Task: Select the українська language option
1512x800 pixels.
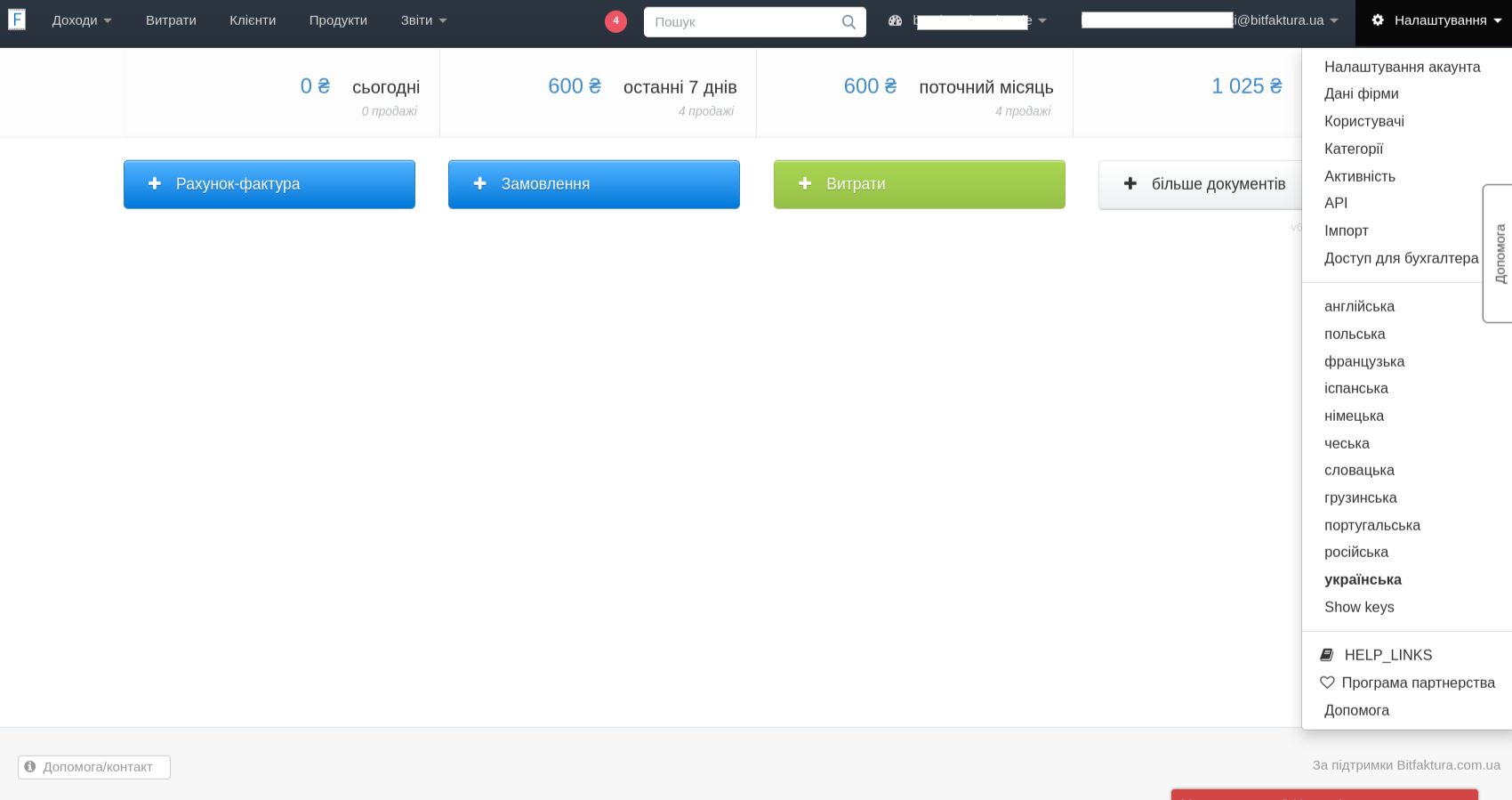Action: click(x=1363, y=579)
